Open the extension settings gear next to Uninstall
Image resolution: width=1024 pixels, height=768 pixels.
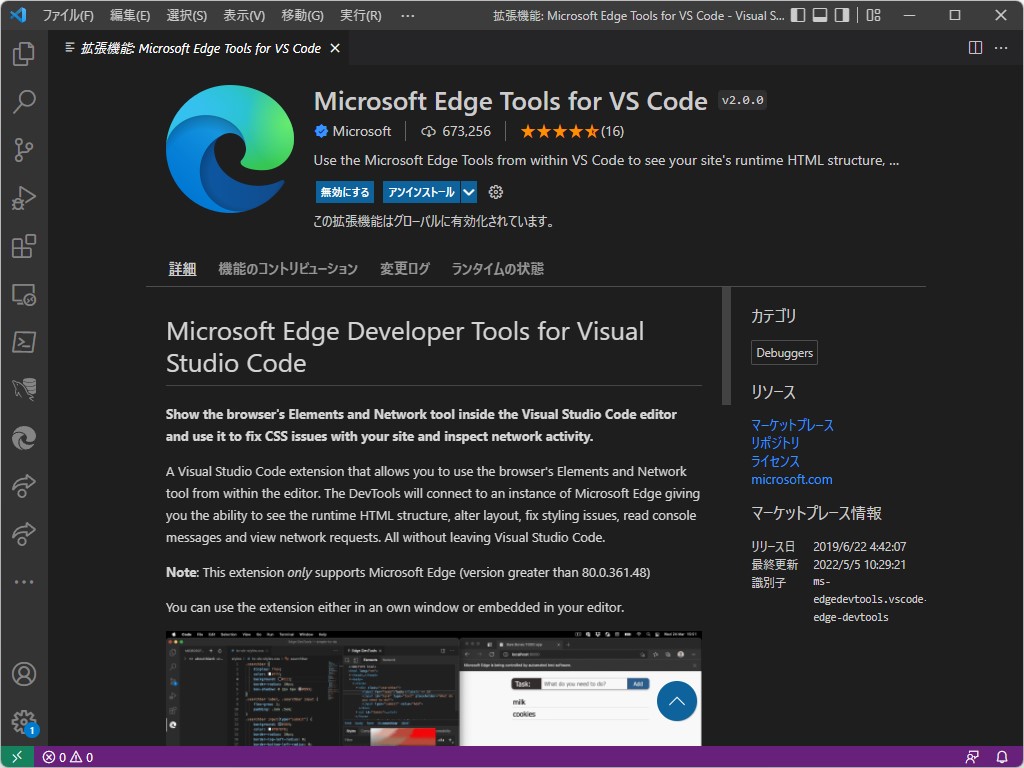point(495,192)
